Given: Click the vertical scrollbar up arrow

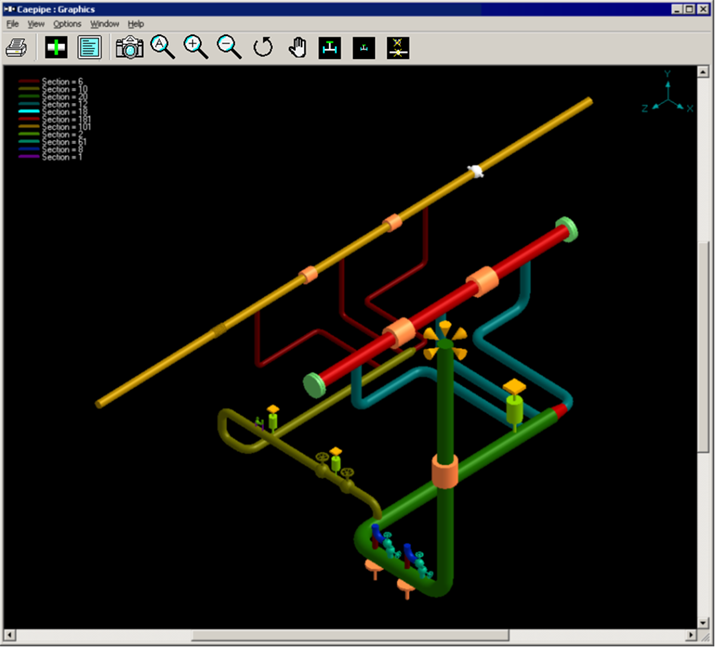Looking at the screenshot, I should [703, 72].
